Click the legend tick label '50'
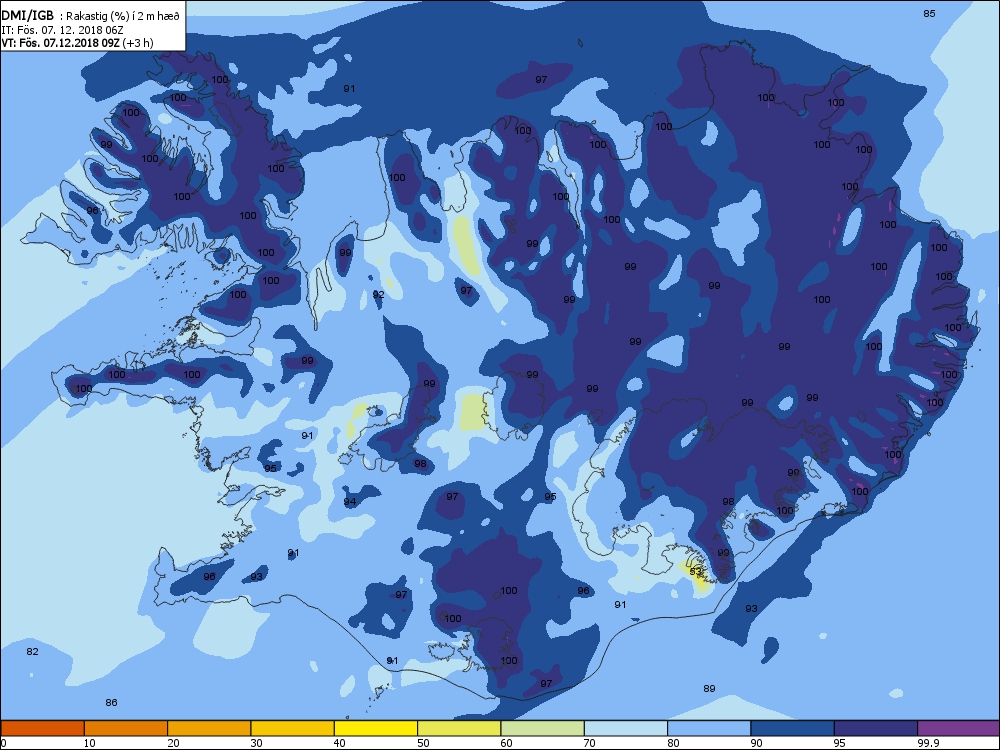The width and height of the screenshot is (1000, 750). point(423,742)
